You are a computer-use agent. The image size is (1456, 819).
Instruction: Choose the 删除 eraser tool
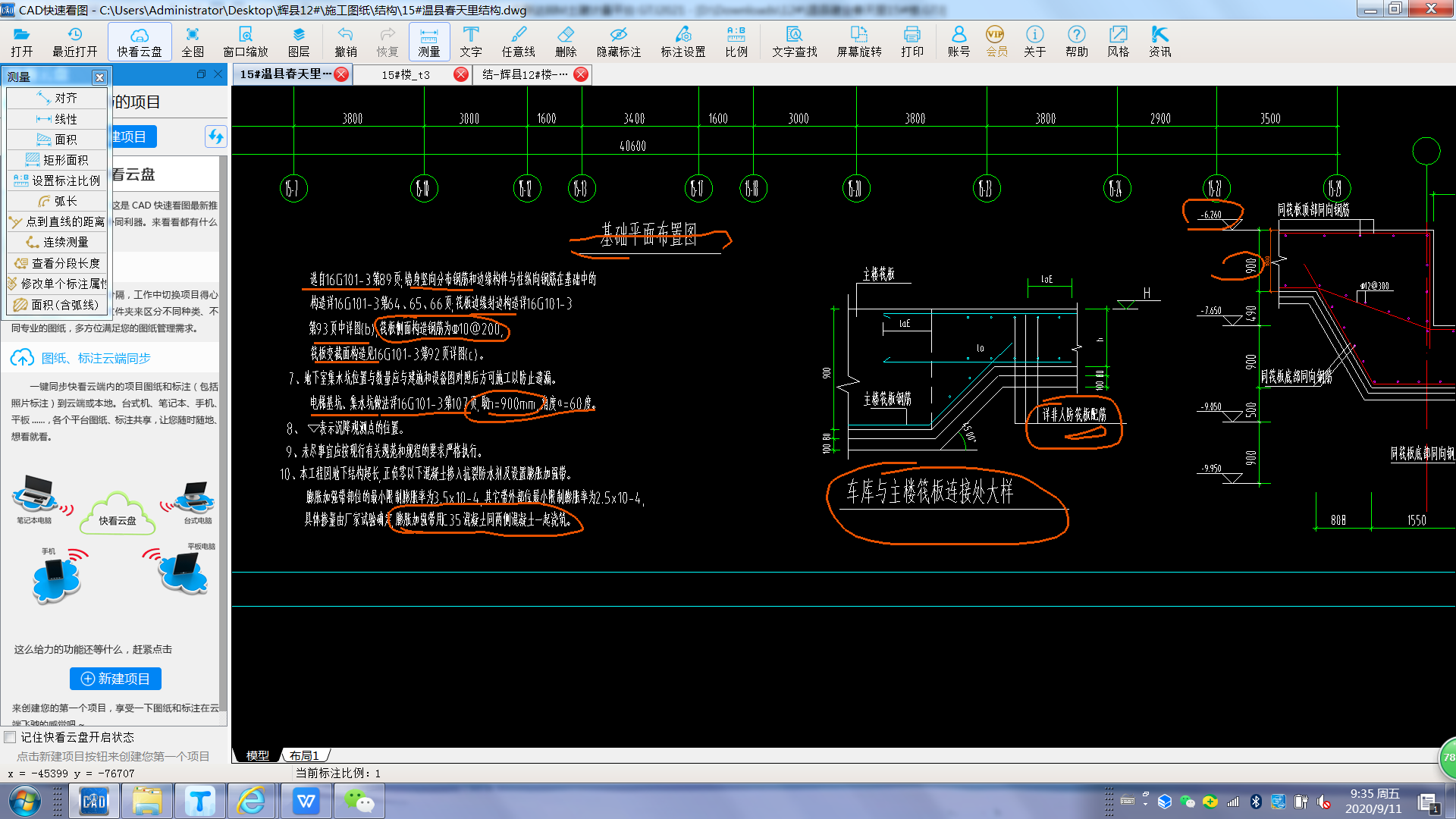click(x=565, y=42)
